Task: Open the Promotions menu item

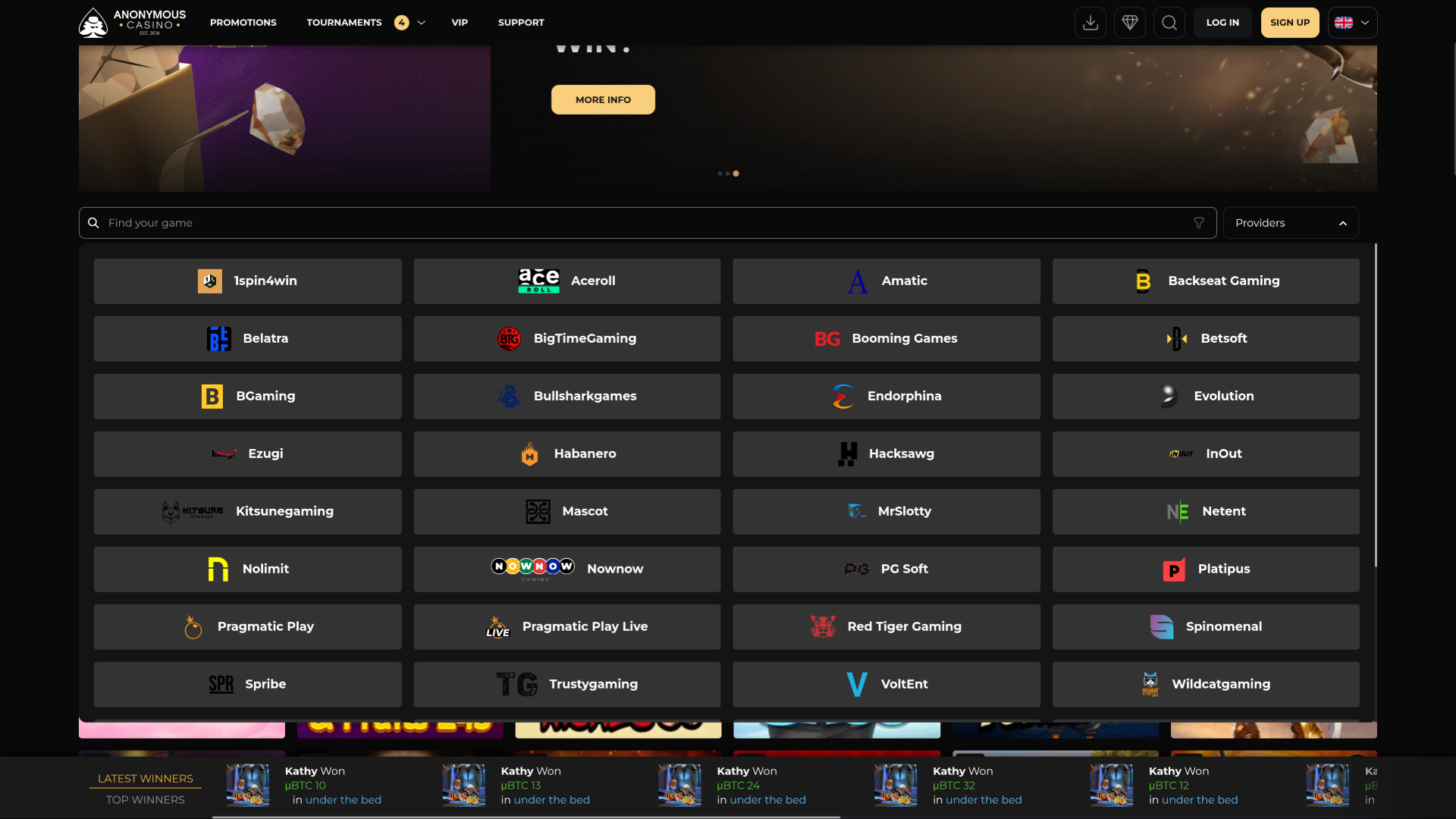Action: click(243, 23)
